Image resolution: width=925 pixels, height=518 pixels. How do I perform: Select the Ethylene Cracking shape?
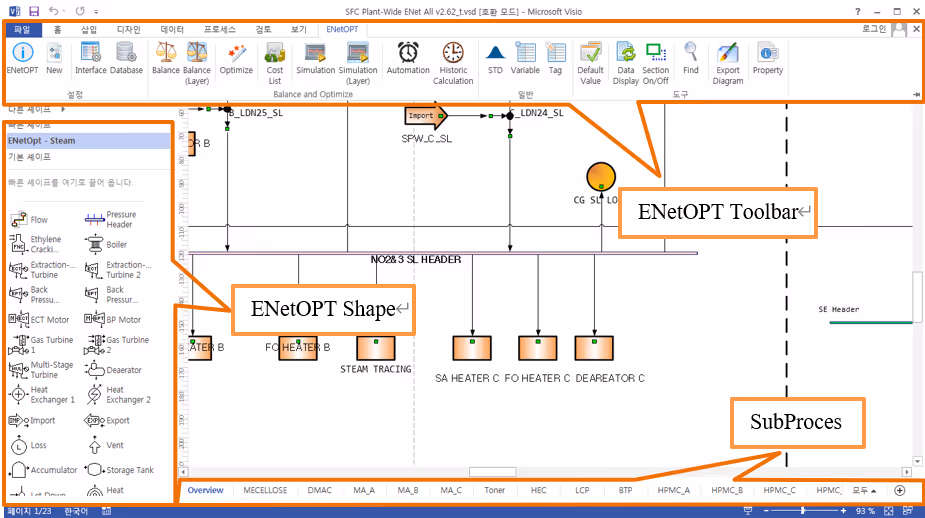pyautogui.click(x=35, y=244)
